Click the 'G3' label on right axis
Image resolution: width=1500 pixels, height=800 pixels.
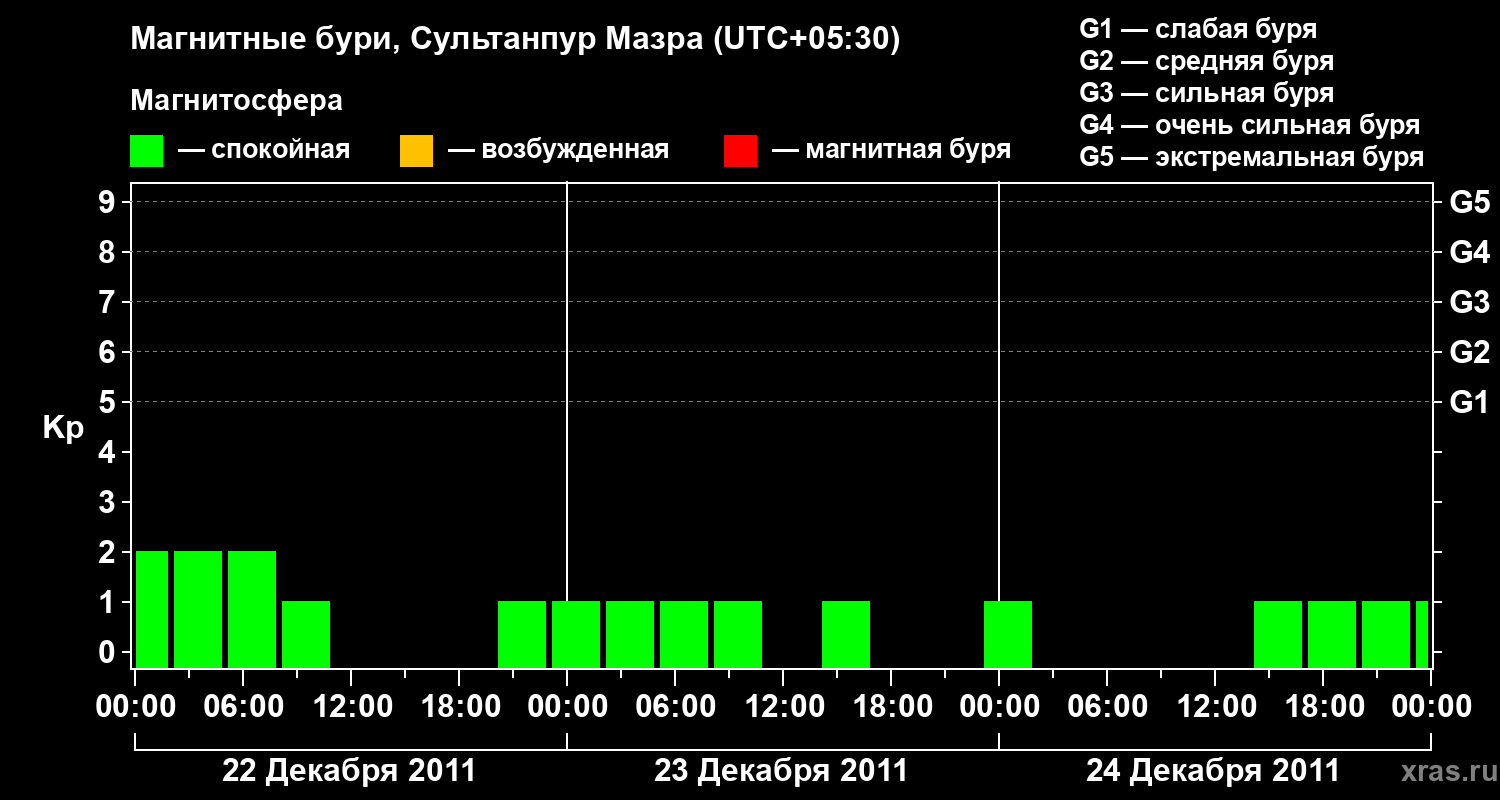[x=1469, y=303]
